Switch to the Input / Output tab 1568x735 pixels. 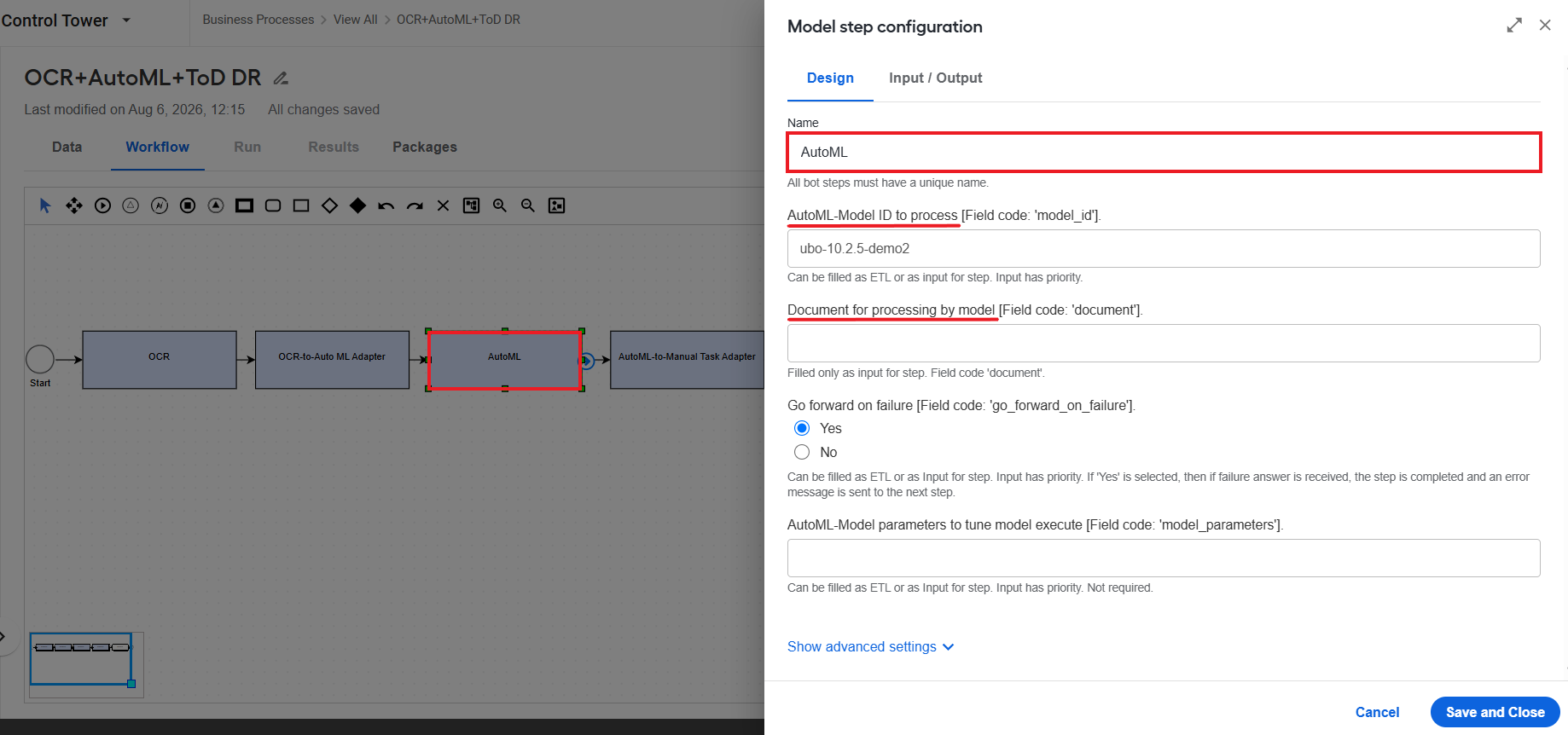pos(935,78)
